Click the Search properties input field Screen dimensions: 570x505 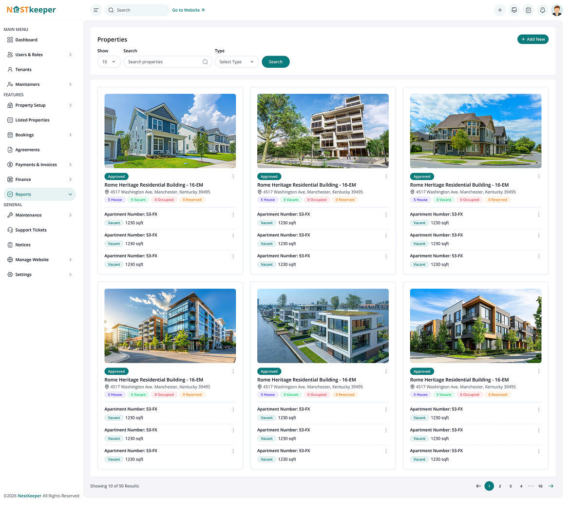[x=168, y=62]
